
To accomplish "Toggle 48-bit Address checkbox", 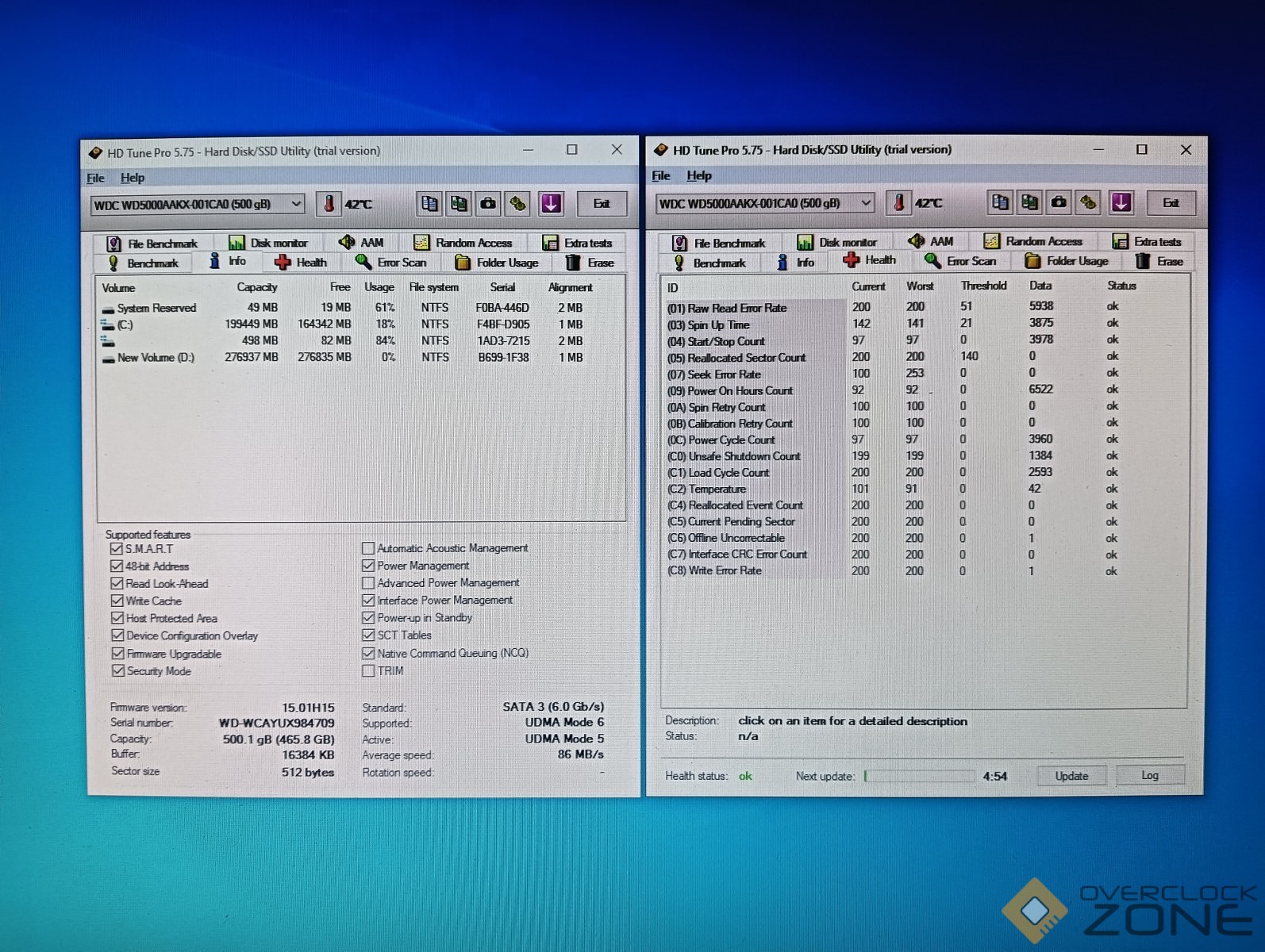I will point(117,566).
